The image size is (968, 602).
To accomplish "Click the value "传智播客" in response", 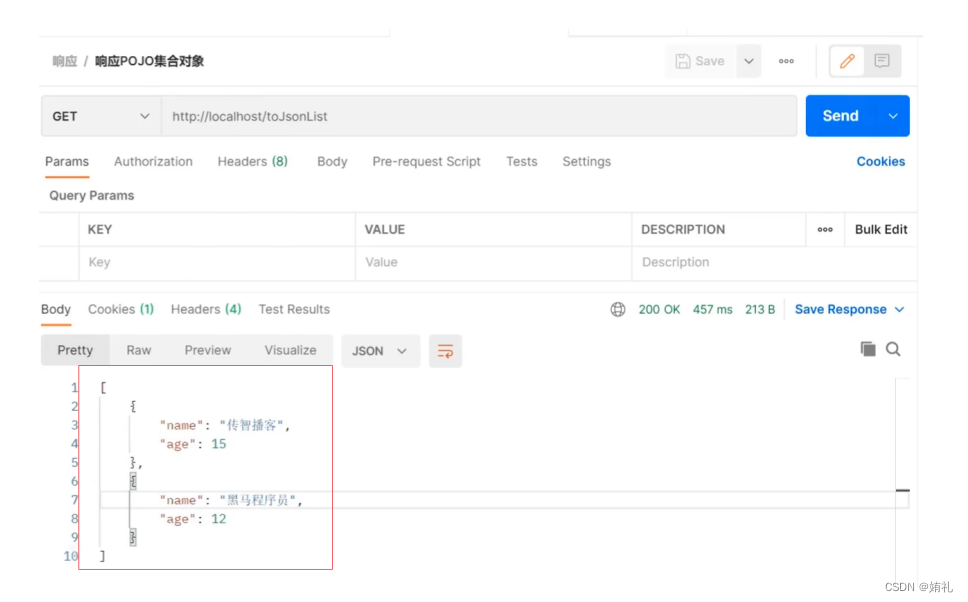I will click(x=252, y=425).
